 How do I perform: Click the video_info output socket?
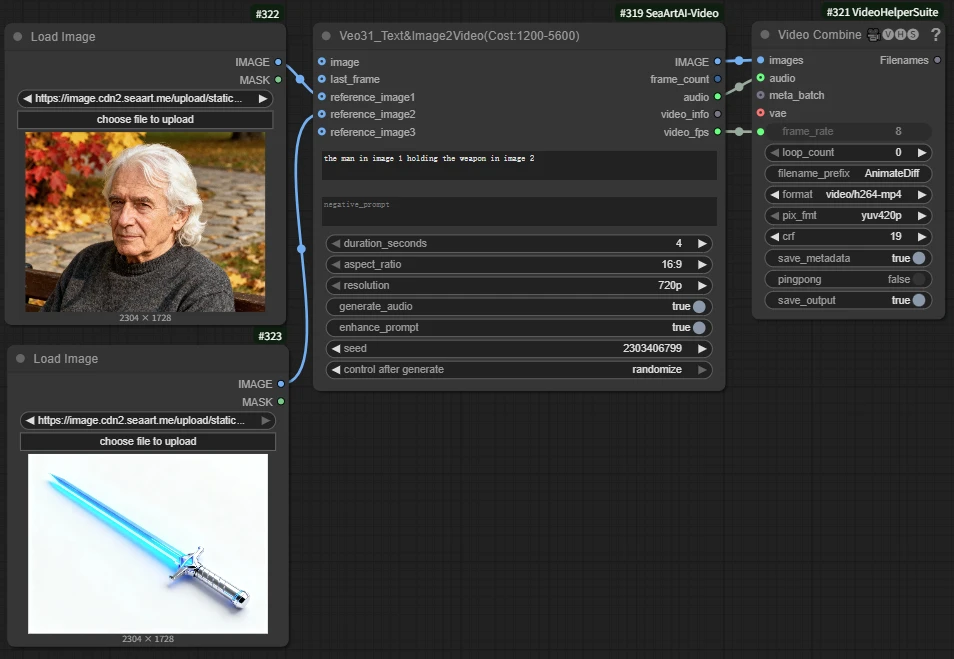click(x=718, y=114)
